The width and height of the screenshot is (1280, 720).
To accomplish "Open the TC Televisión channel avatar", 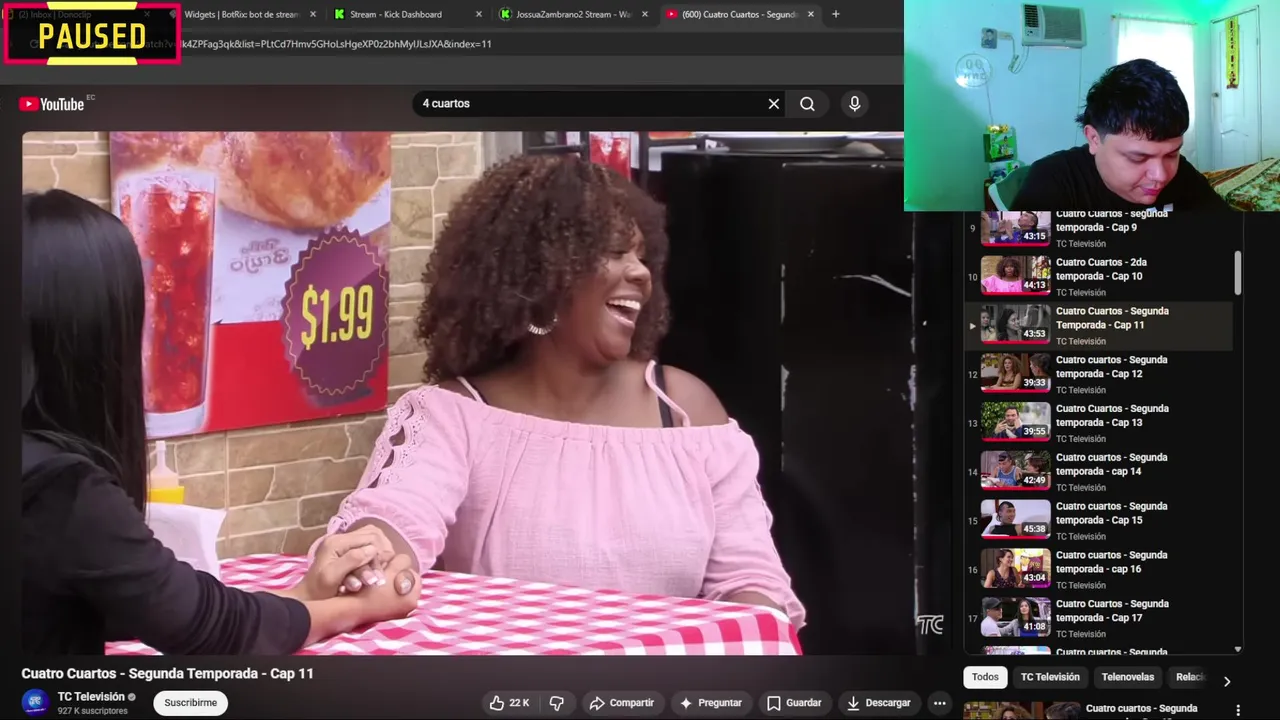I will 35,703.
